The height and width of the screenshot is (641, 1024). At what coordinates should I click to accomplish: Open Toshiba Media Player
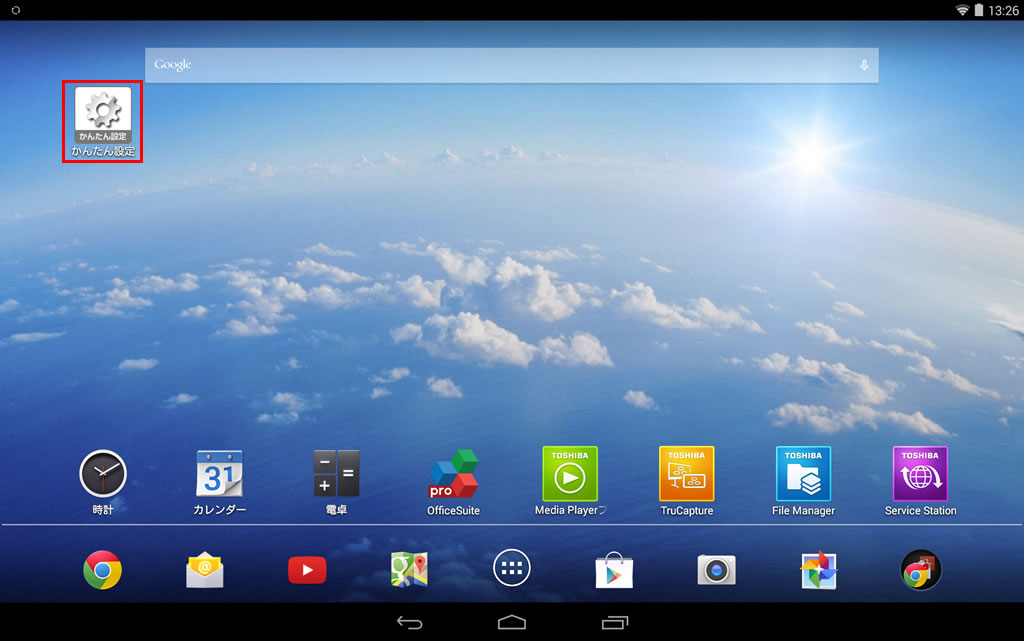[x=570, y=474]
